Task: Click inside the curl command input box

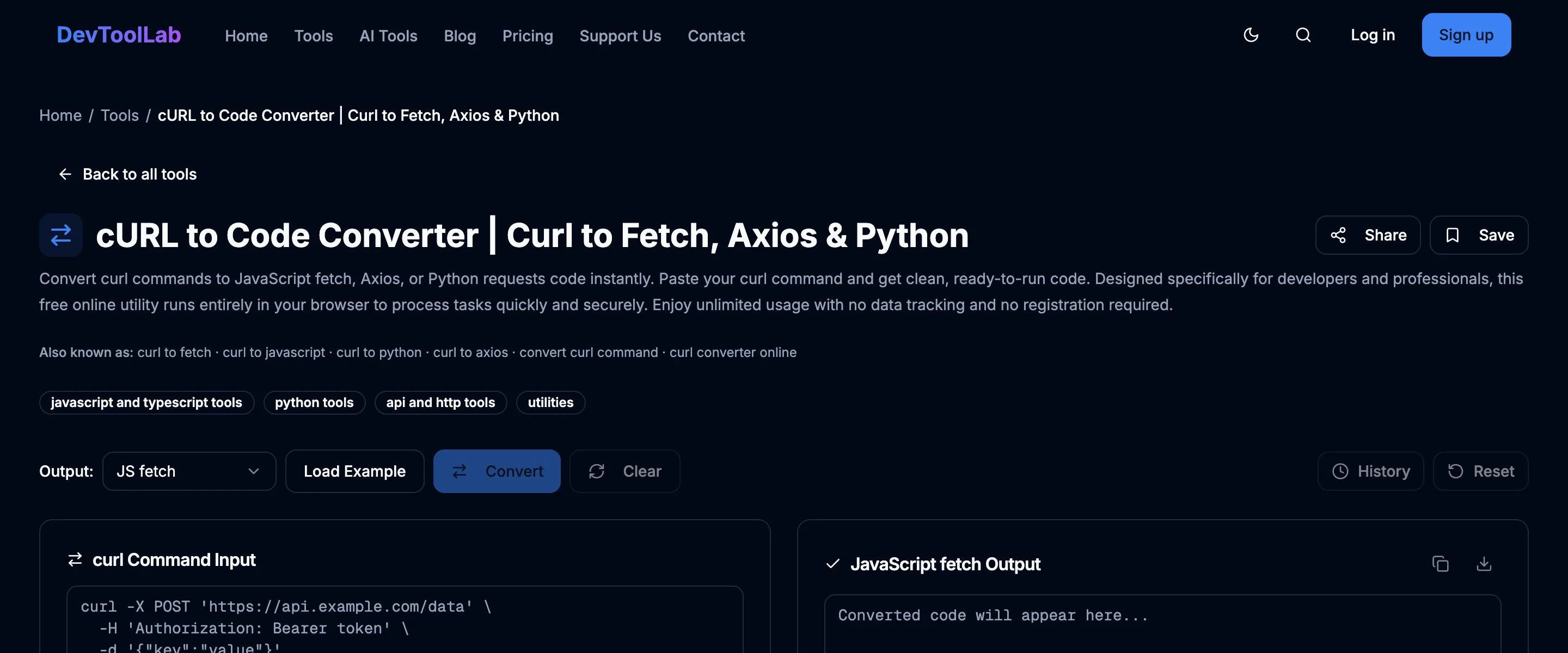Action: pyautogui.click(x=405, y=619)
